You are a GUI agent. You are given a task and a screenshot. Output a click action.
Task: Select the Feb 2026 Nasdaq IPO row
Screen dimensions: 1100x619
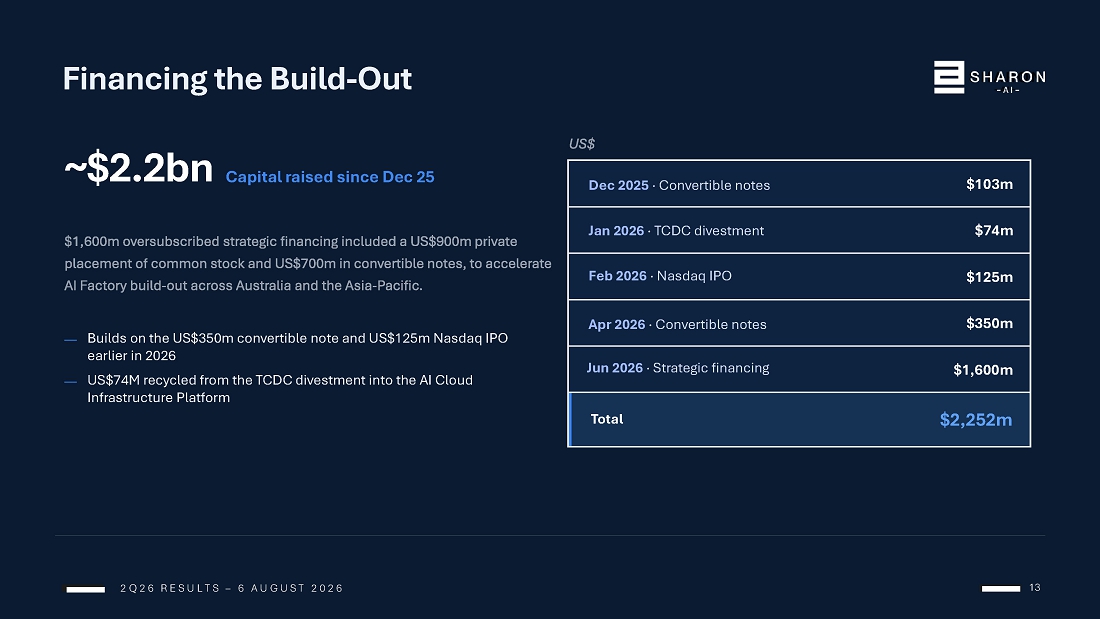click(799, 277)
